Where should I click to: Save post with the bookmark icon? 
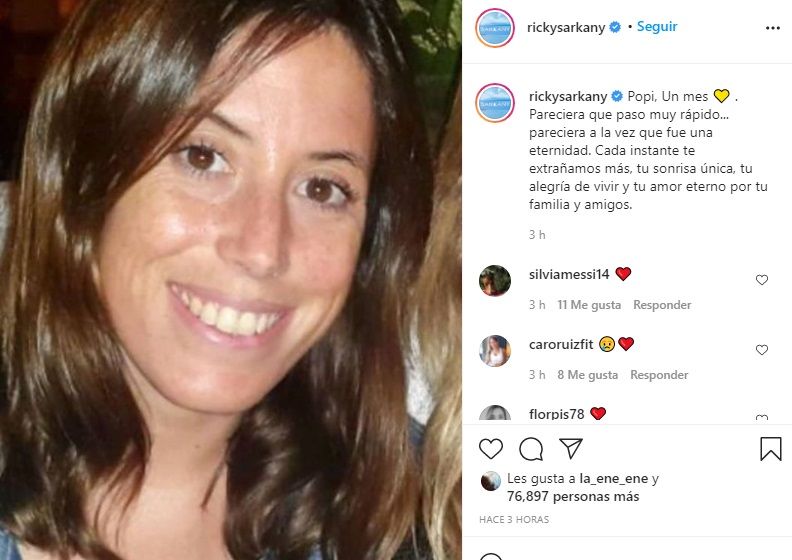(770, 449)
